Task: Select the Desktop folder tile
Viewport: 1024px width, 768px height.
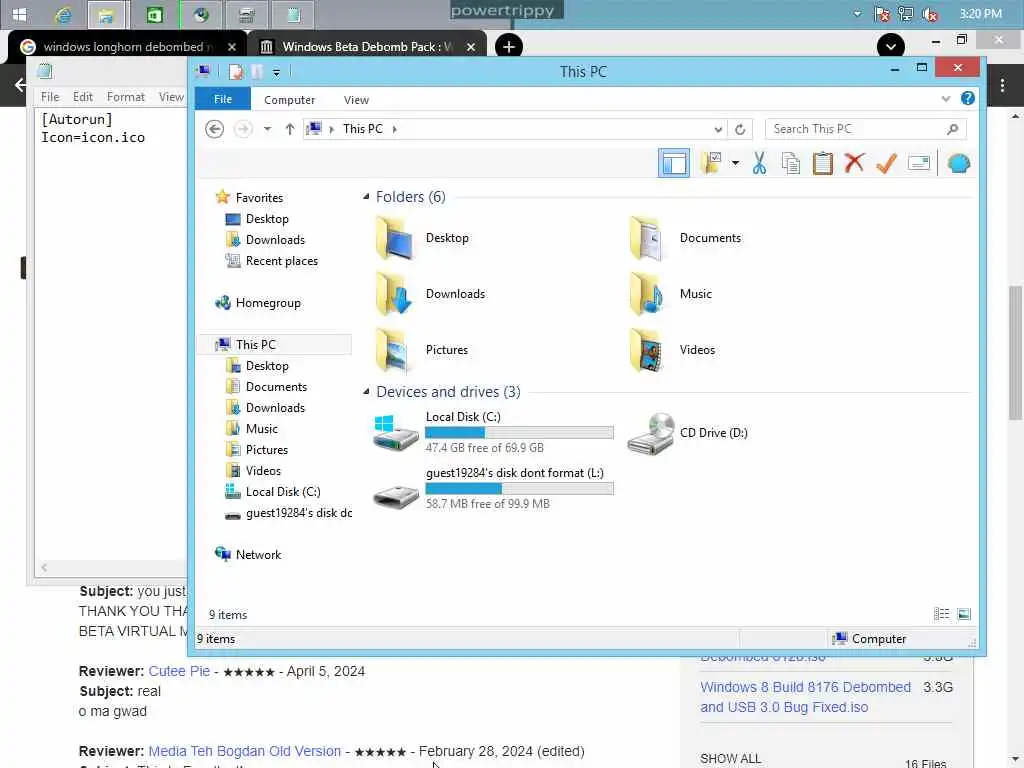Action: click(423, 238)
